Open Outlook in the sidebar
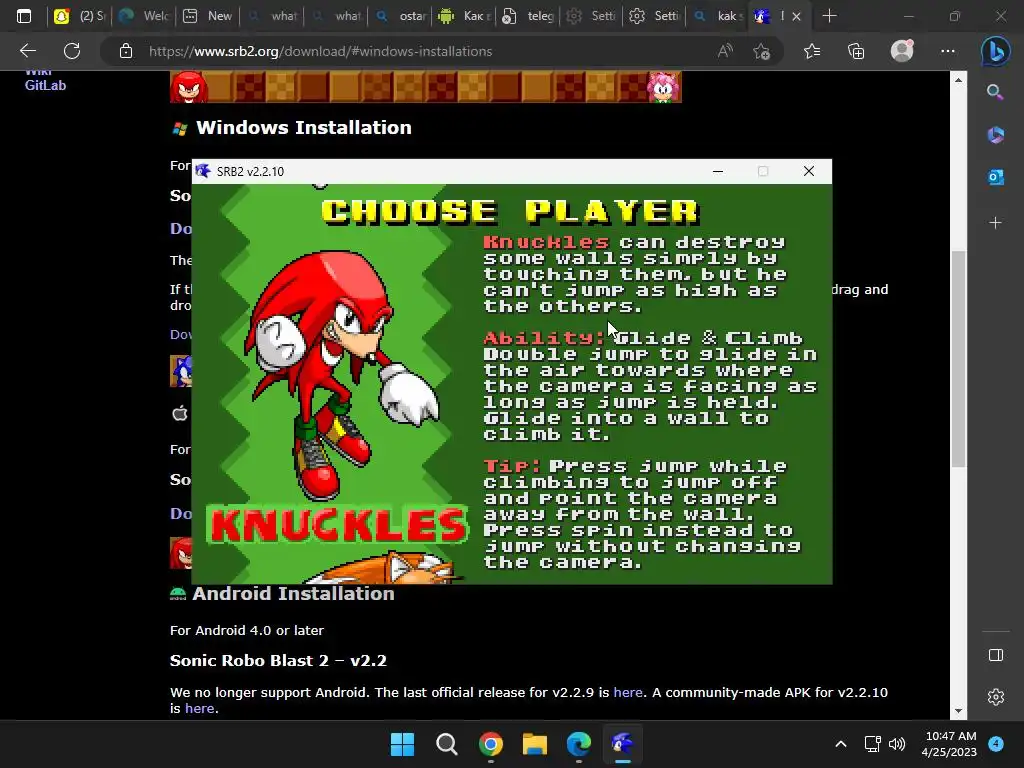This screenshot has width=1024, height=768. 995,177
